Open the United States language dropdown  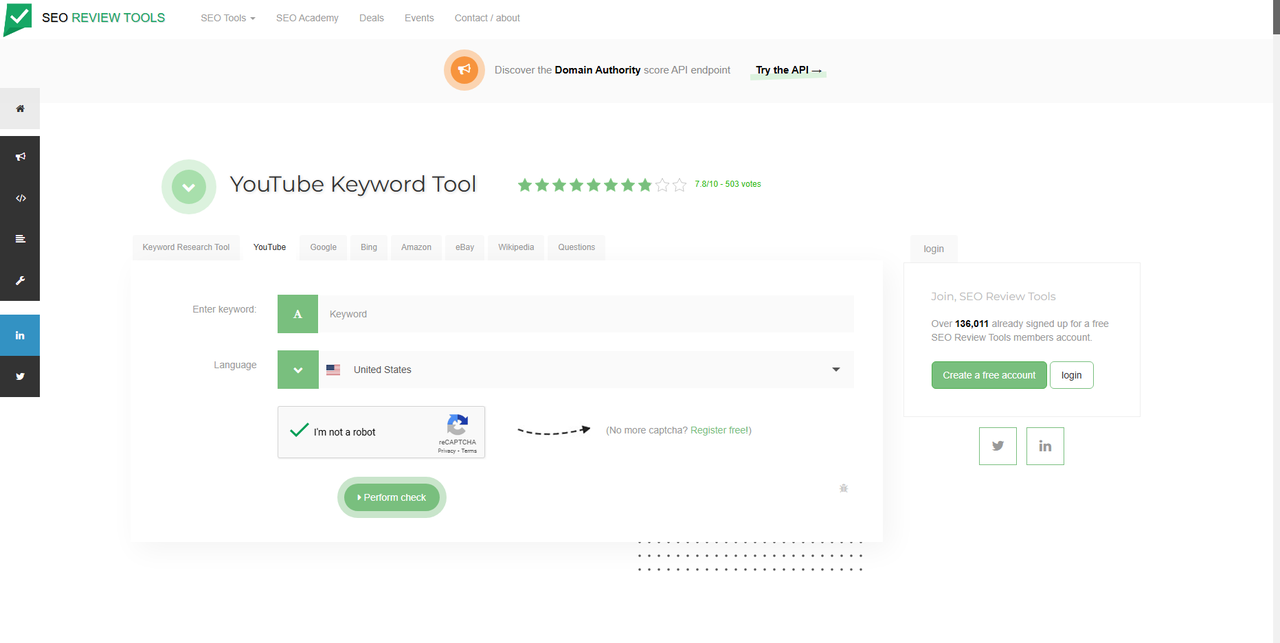click(x=585, y=370)
